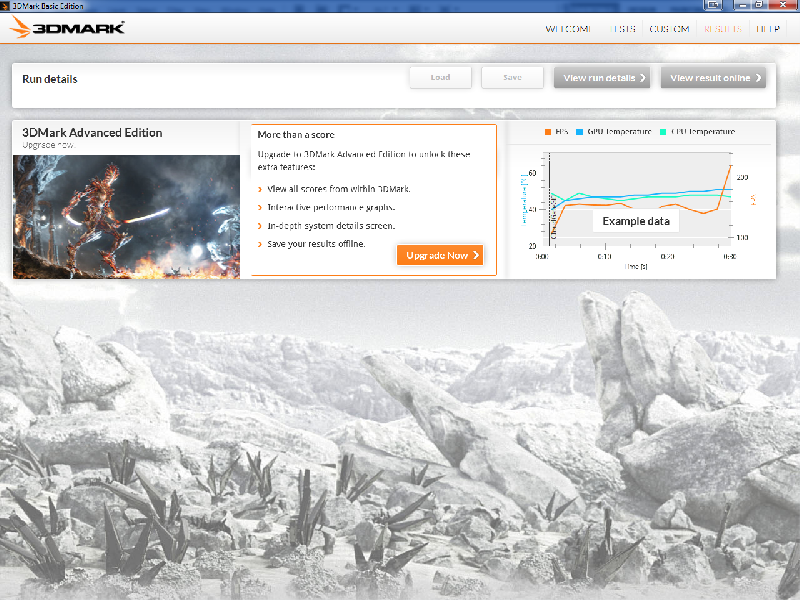Click the Fire Strike promotional artwork thumbnail

(126, 217)
